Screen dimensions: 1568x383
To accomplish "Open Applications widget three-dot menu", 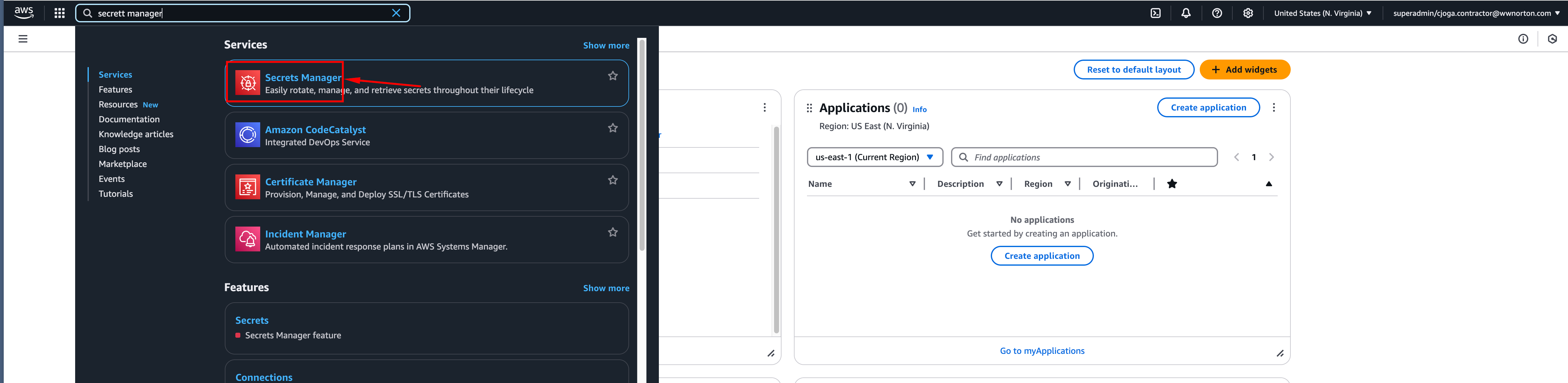I will click(1273, 107).
